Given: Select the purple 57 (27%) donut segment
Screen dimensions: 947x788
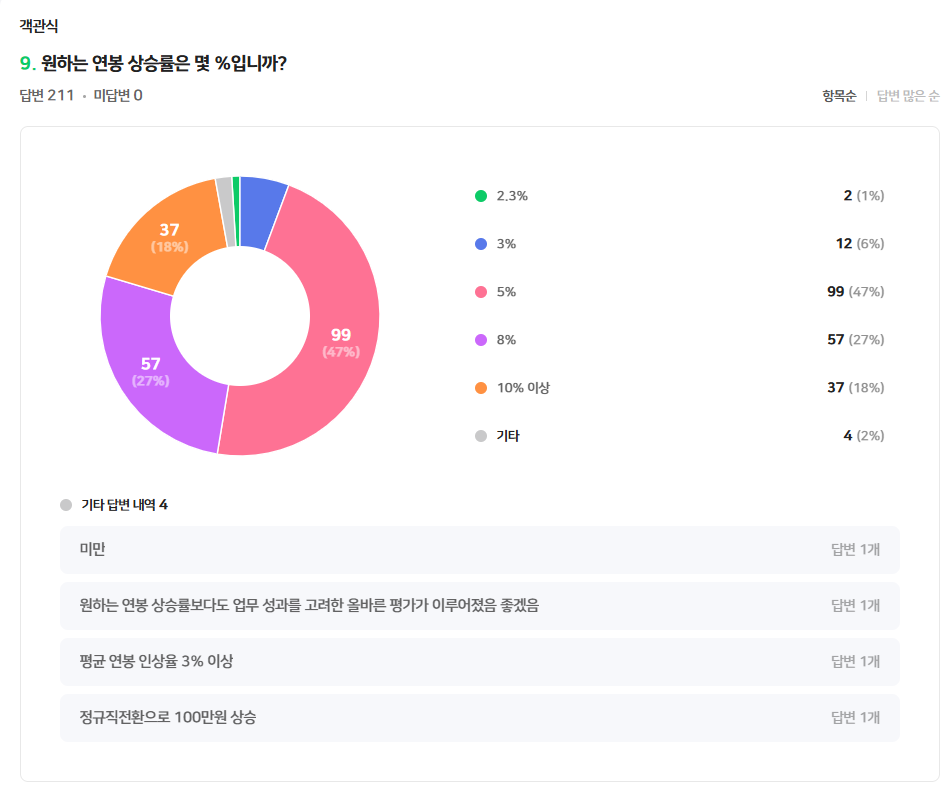Looking at the screenshot, I should click(x=152, y=370).
